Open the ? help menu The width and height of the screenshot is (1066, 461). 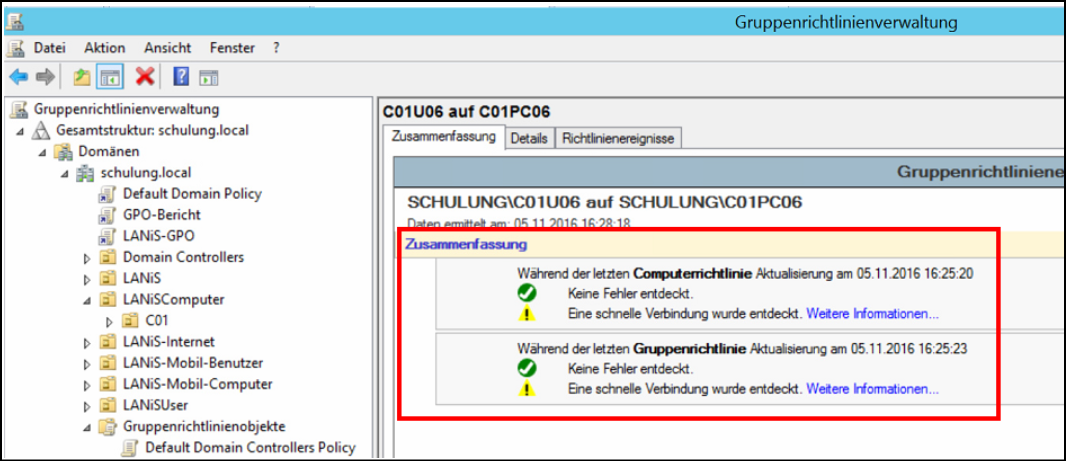[x=276, y=48]
